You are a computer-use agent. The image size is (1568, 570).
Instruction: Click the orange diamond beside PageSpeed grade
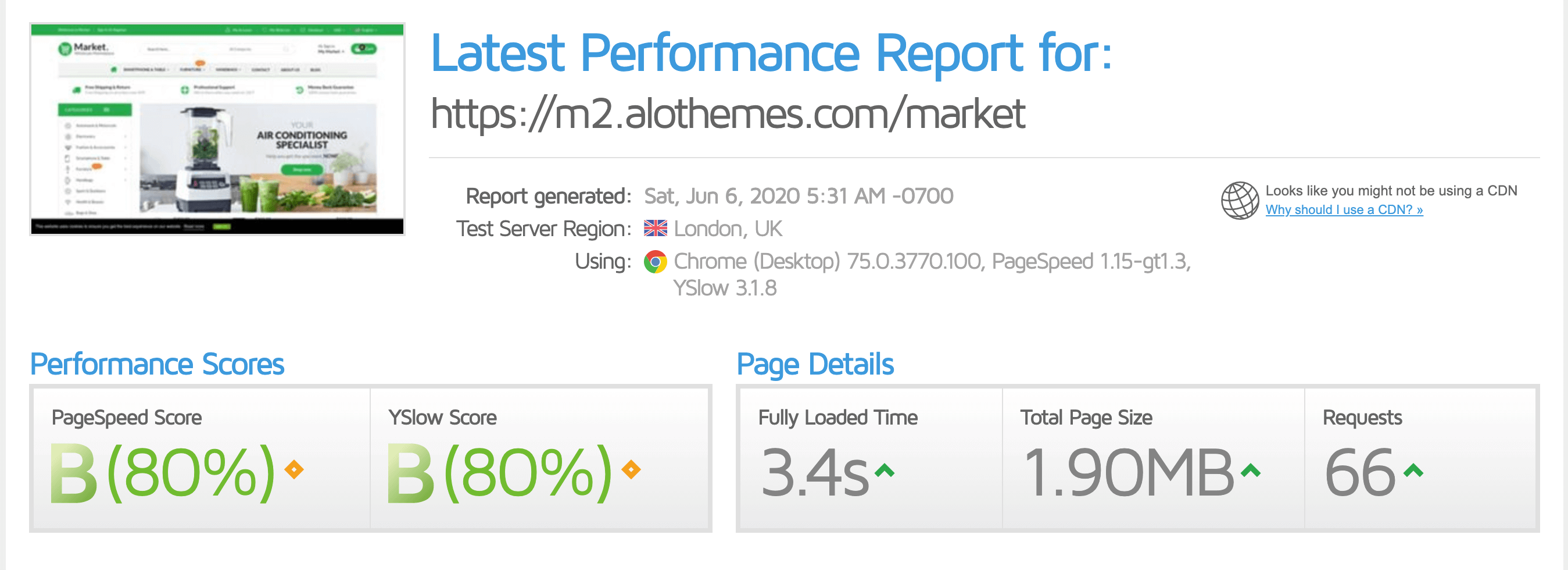(x=294, y=469)
